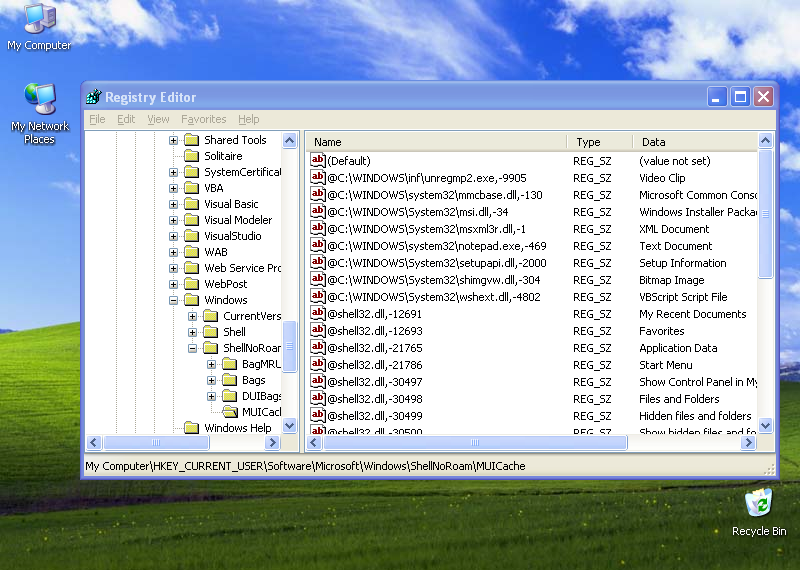Click the VBA folder icon
Screen dimensions: 800x570
pyautogui.click(x=191, y=188)
